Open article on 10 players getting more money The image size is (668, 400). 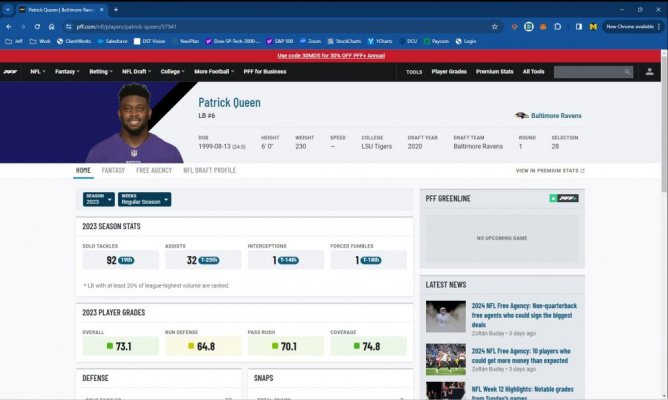pyautogui.click(x=521, y=356)
